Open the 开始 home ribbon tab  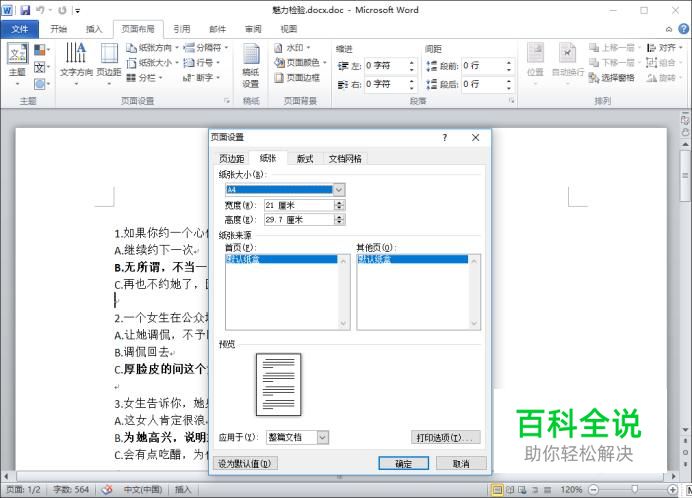pyautogui.click(x=58, y=29)
